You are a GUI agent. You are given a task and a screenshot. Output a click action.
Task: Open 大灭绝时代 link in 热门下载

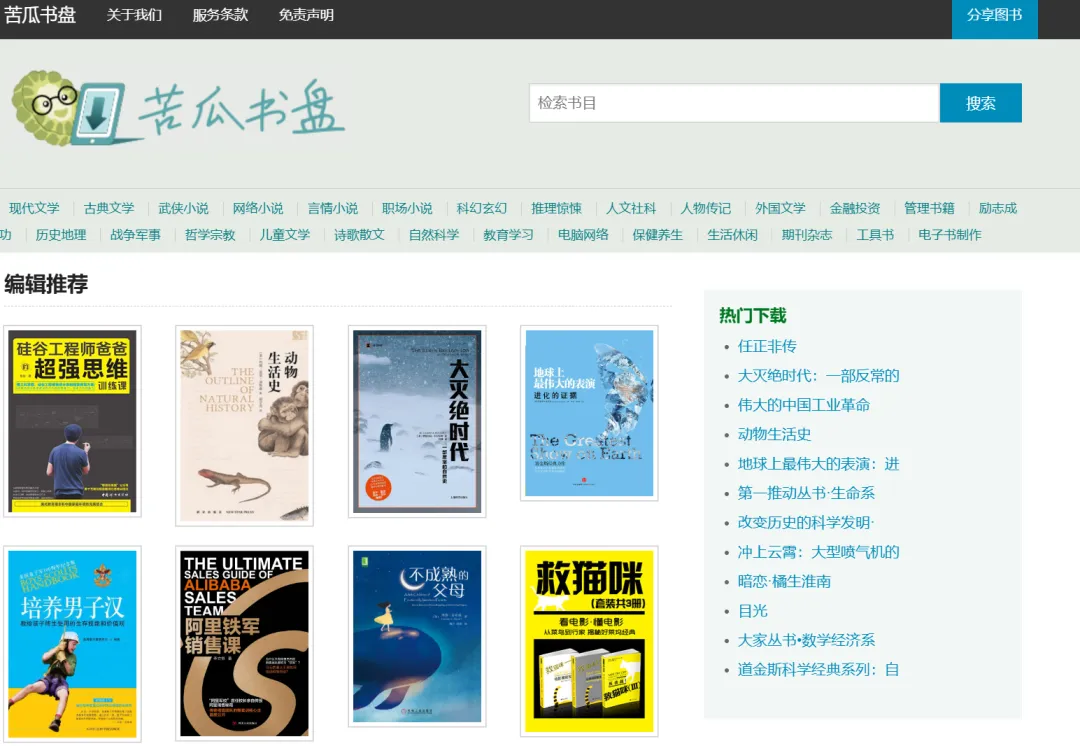pos(819,376)
